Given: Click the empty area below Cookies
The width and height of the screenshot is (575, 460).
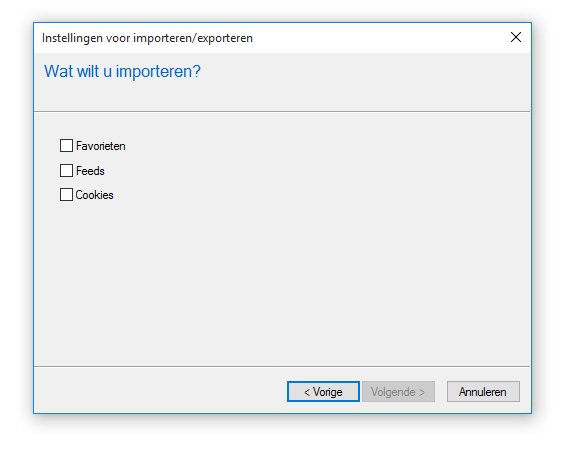Looking at the screenshot, I should click(x=282, y=282).
